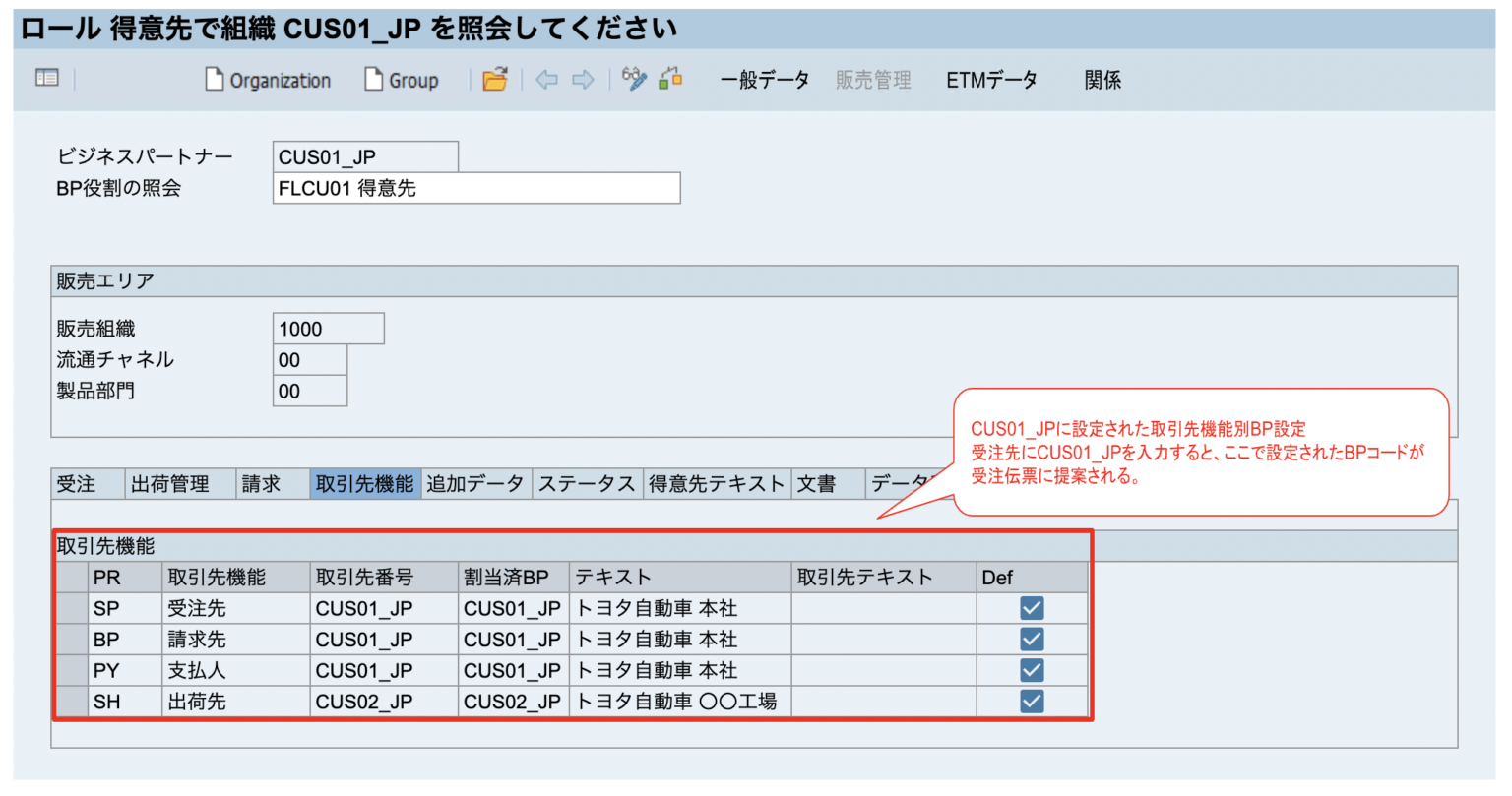Viewport: 1512px width, 796px height.
Task: Open another business partner with folder icon
Action: pos(495,80)
